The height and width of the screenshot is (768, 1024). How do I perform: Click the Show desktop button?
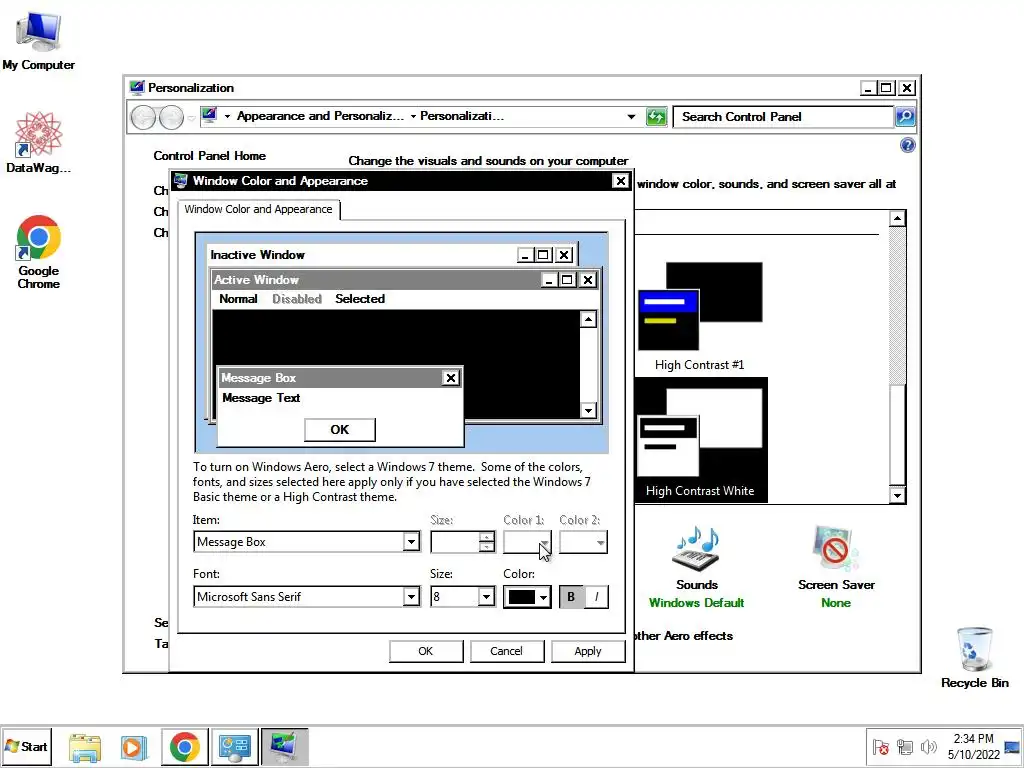[1012, 746]
